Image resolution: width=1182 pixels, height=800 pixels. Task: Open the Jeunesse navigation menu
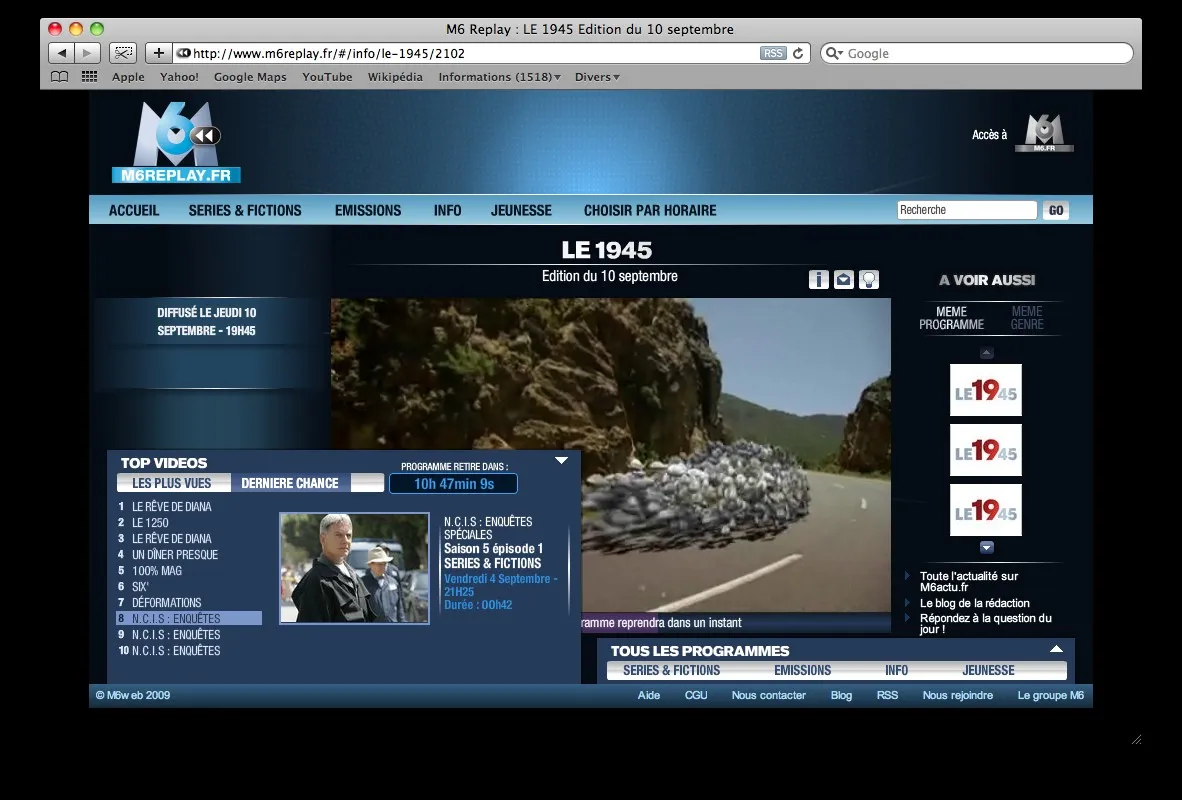tap(522, 210)
